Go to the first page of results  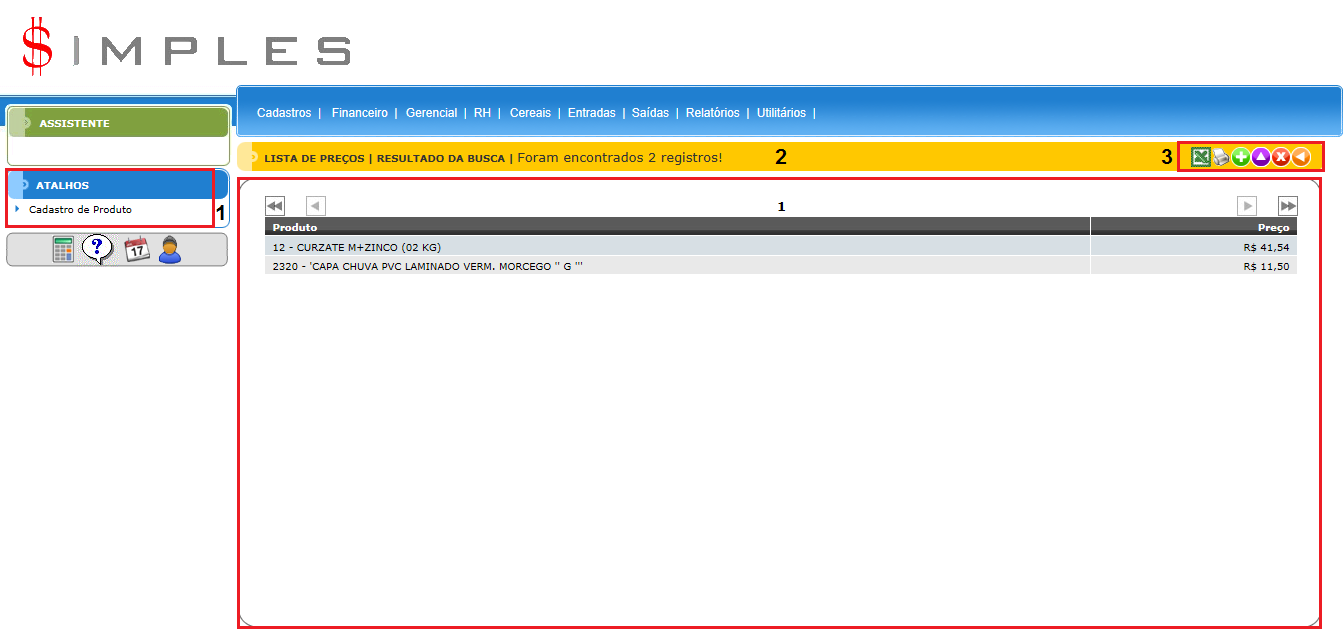pos(275,206)
